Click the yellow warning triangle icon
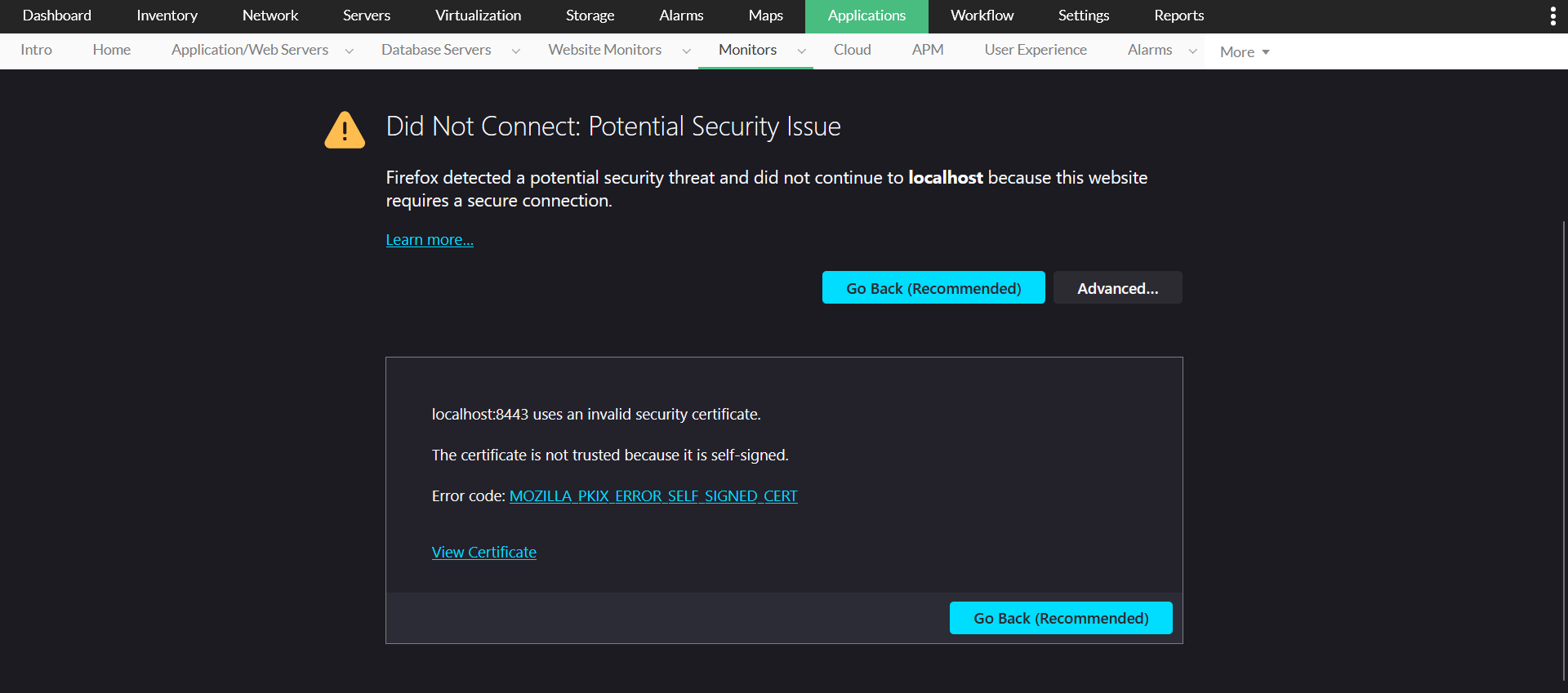1568x693 pixels. (345, 130)
